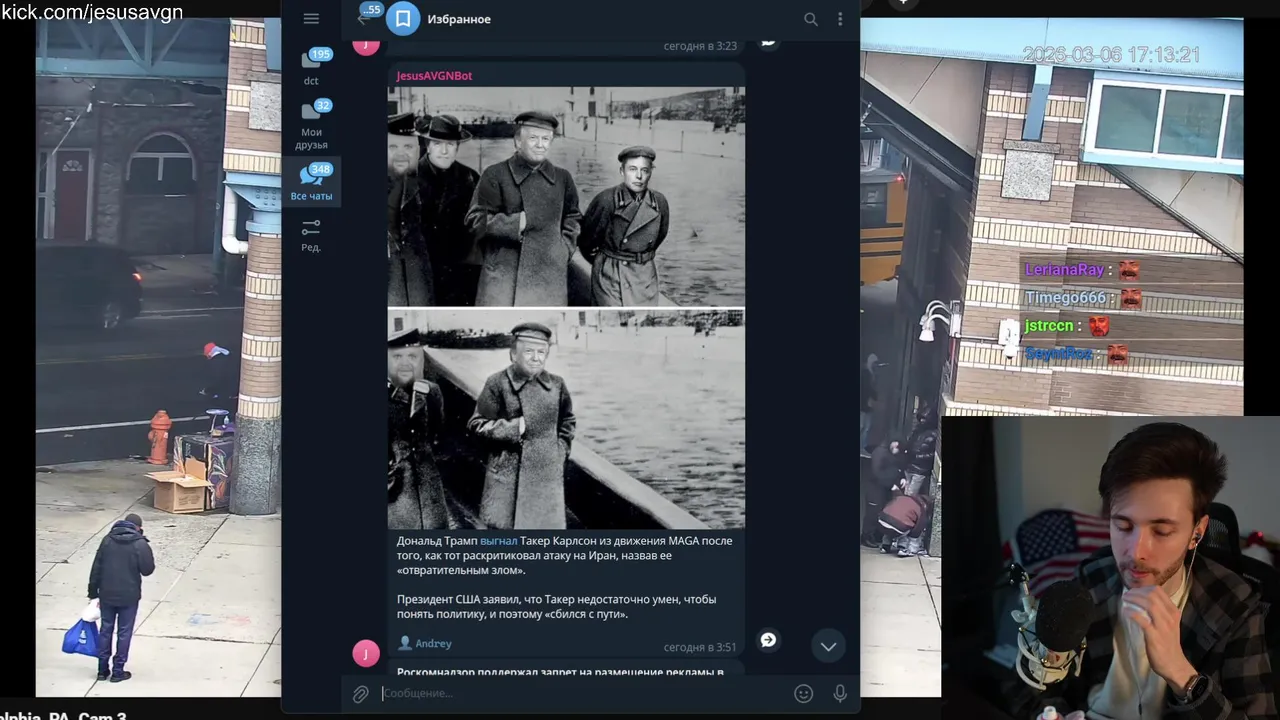1280x720 pixels.
Task: Attach a file with paperclip icon
Action: coord(361,693)
